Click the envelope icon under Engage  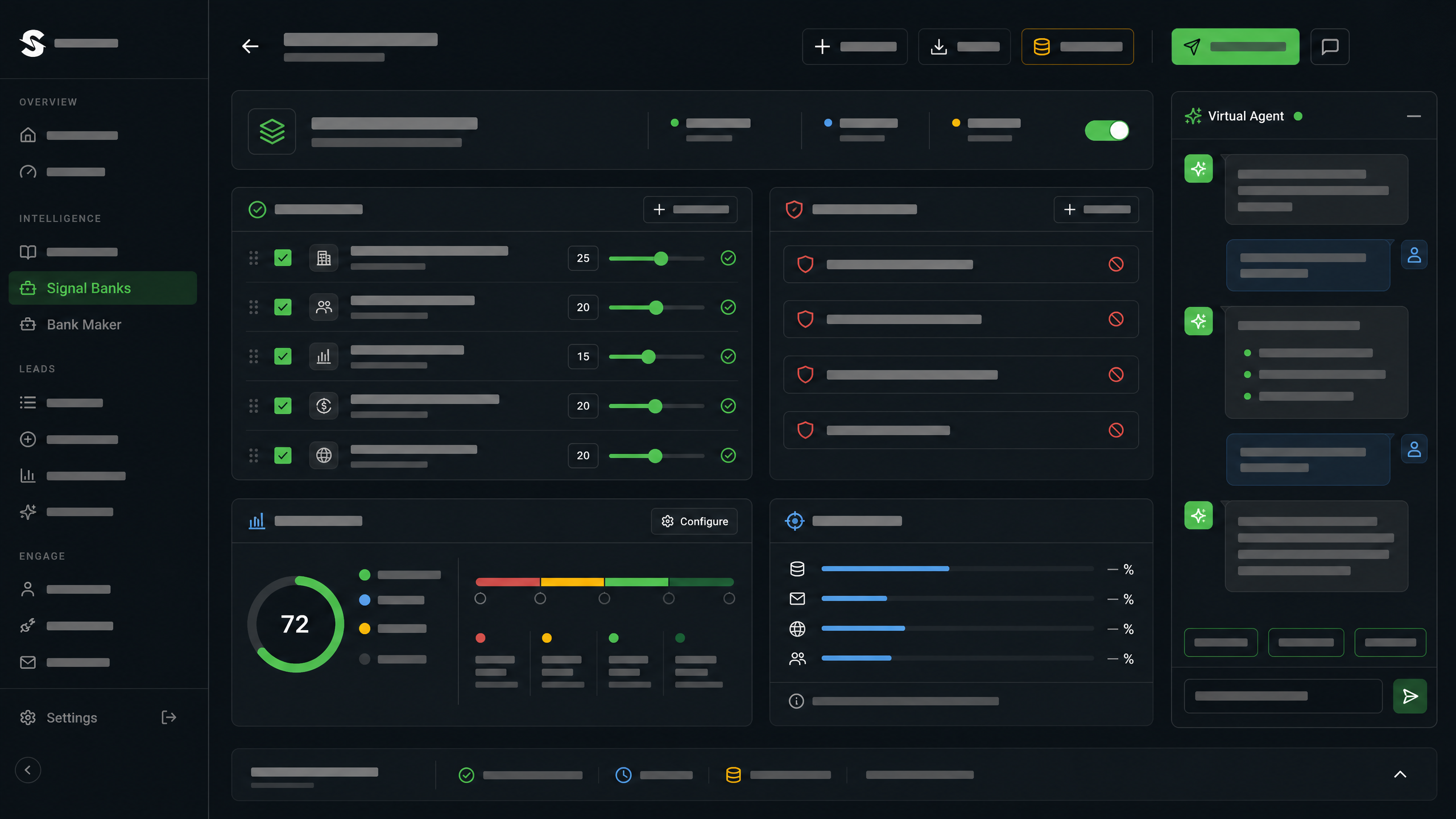[x=28, y=662]
